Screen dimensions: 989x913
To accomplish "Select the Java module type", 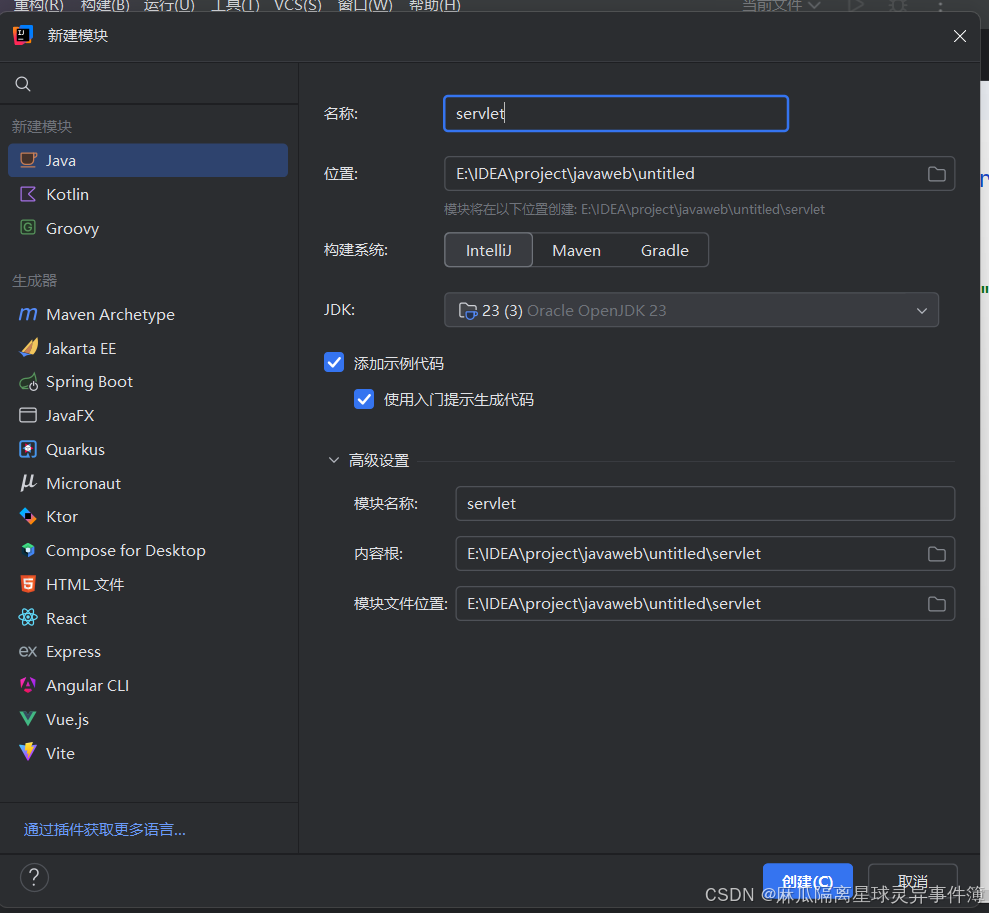I will (x=148, y=160).
